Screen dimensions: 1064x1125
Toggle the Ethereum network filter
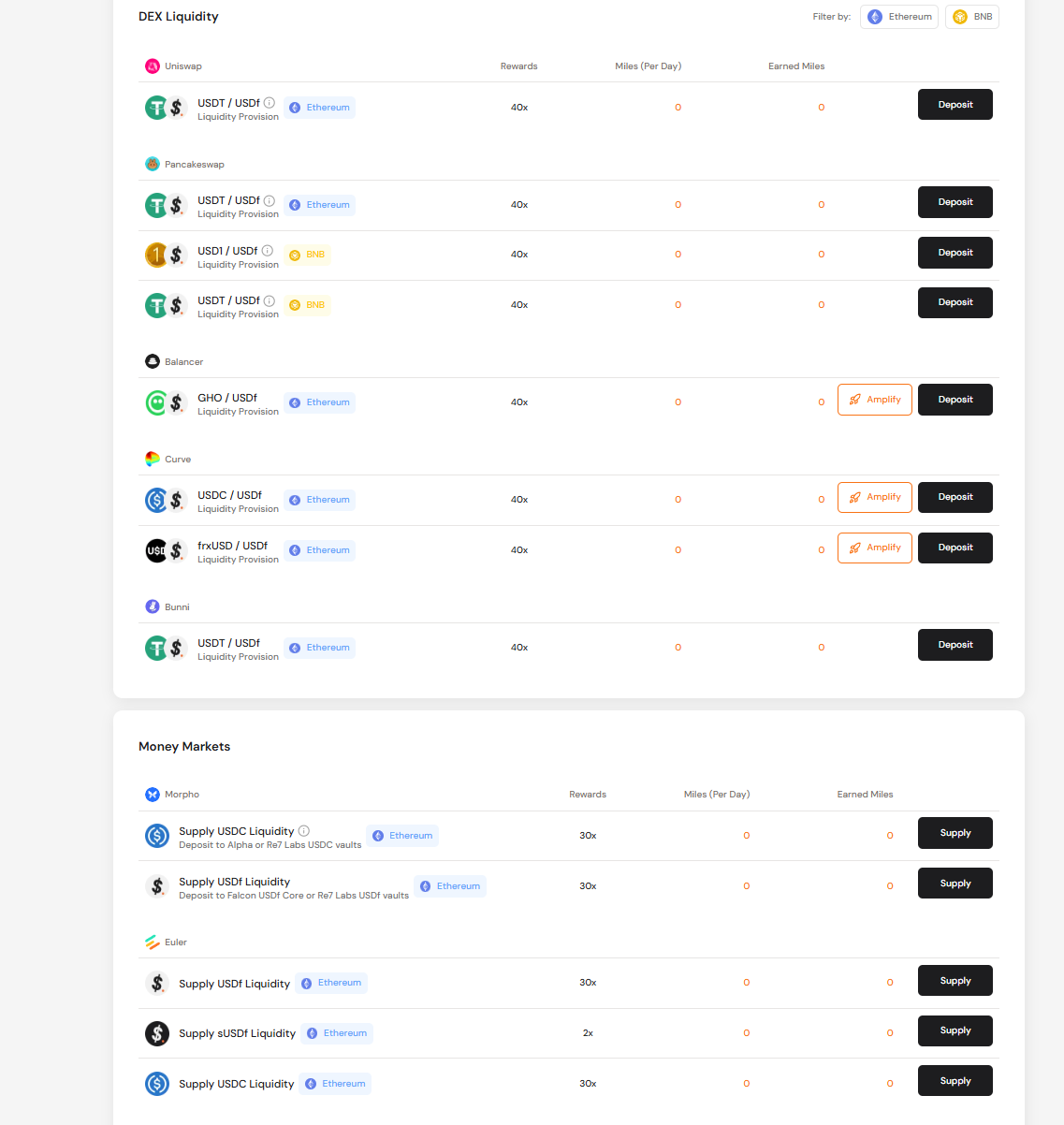pyautogui.click(x=899, y=17)
